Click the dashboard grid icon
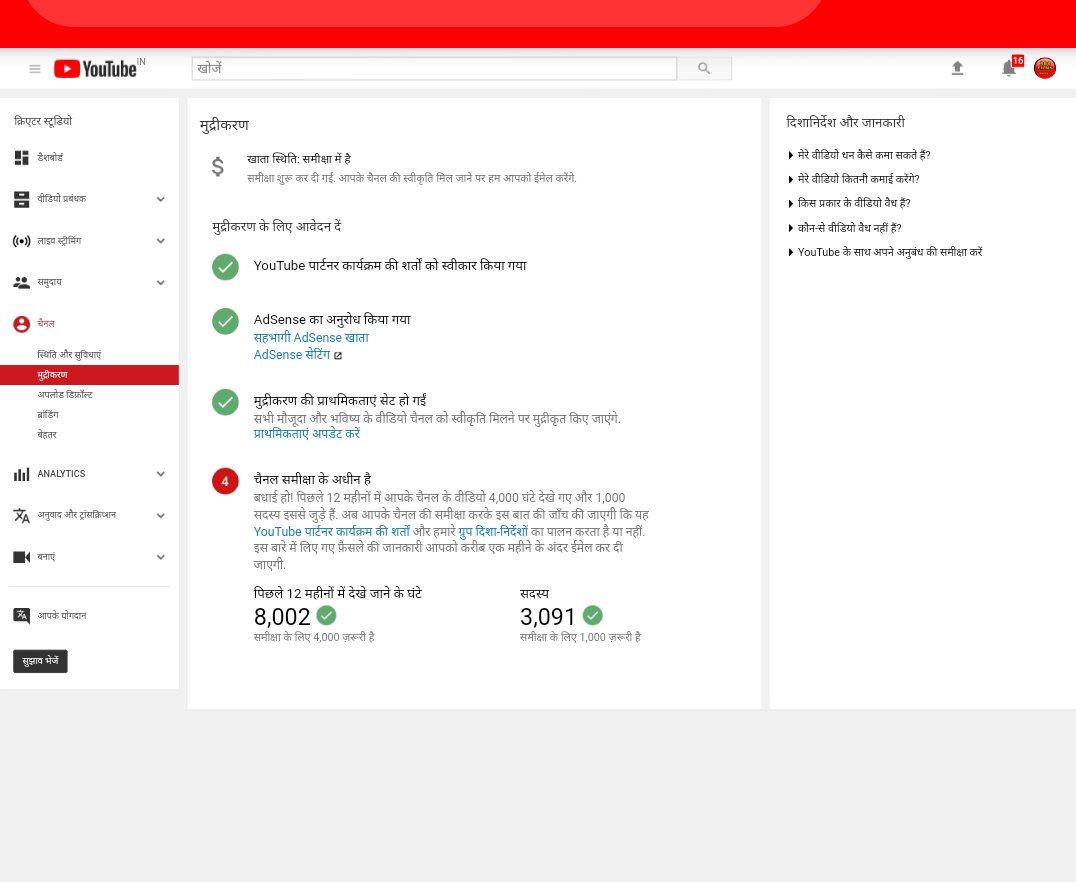Screen dimensions: 1076x882 22,158
